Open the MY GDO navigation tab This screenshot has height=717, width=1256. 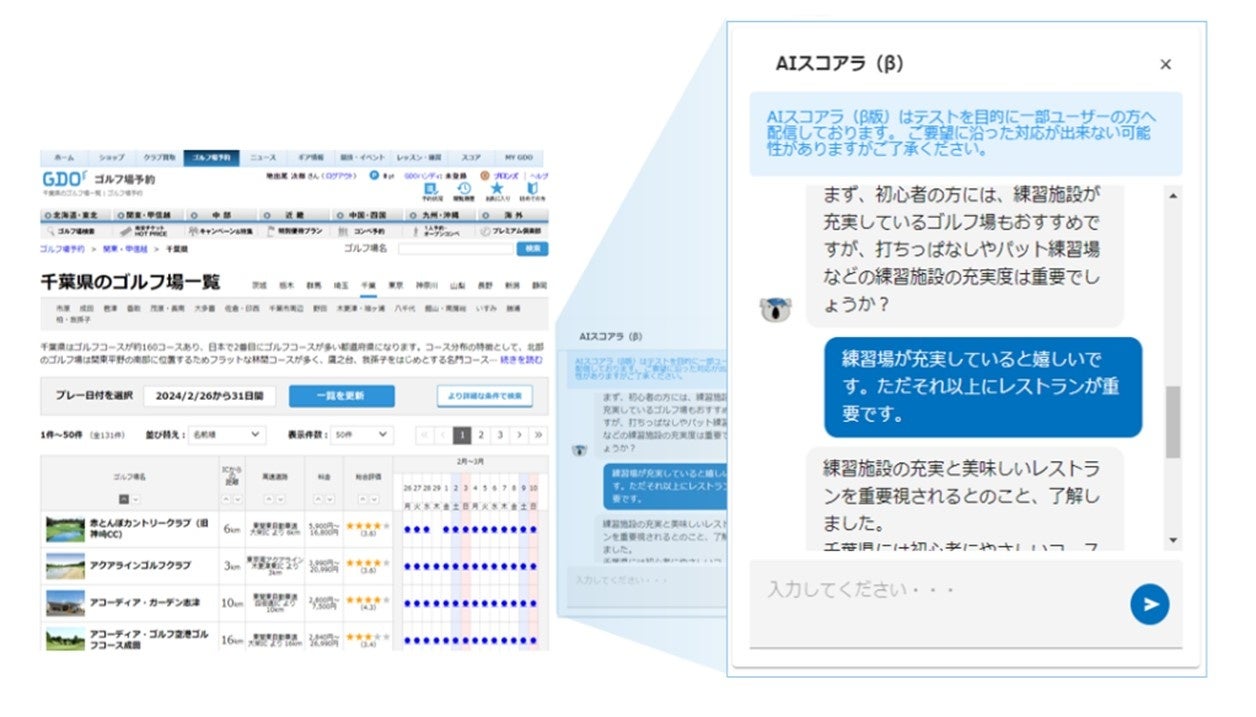[x=519, y=158]
